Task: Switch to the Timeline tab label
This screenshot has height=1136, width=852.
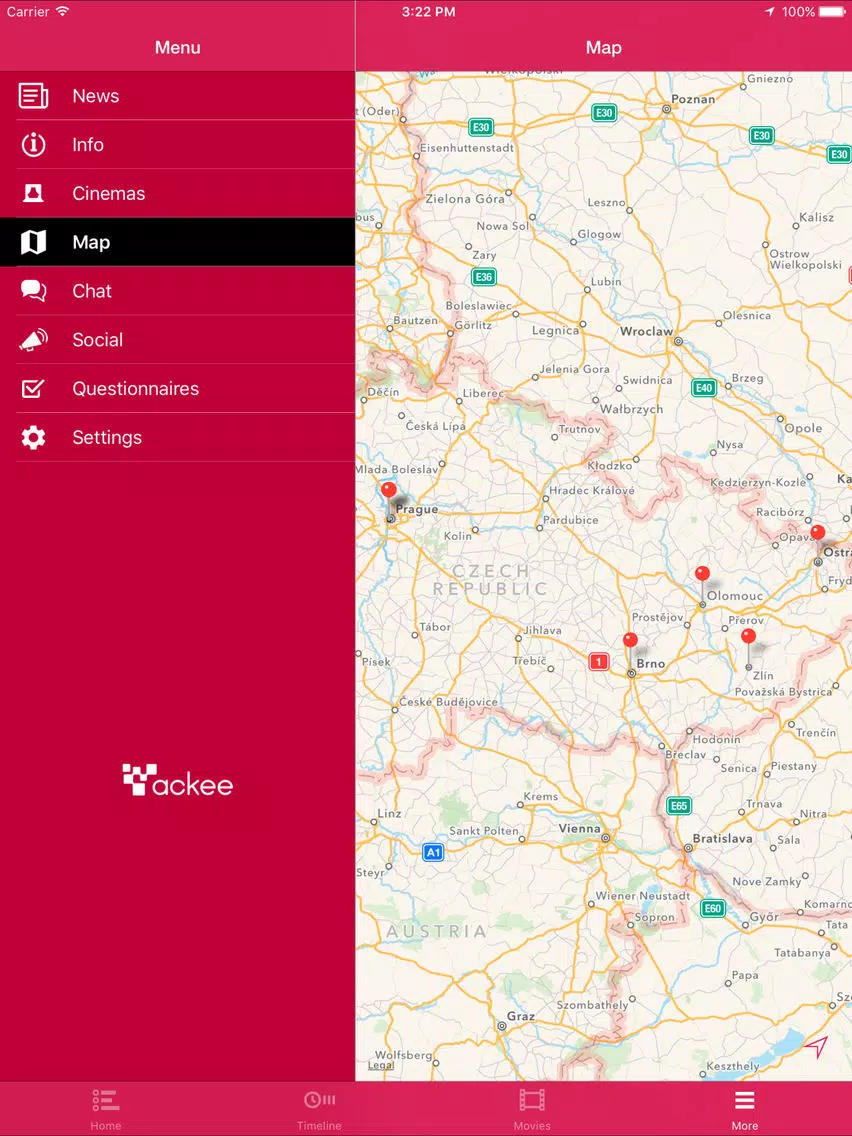Action: [319, 1126]
